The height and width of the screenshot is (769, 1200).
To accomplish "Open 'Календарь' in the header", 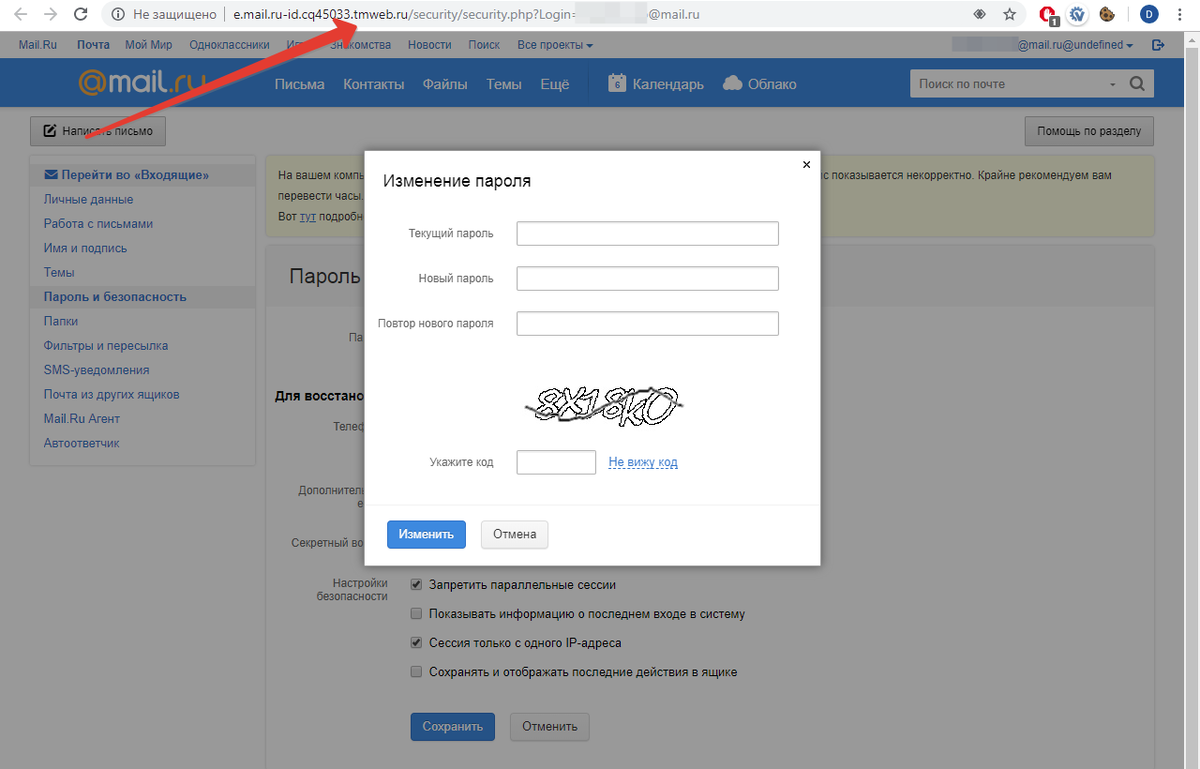I will [x=656, y=84].
